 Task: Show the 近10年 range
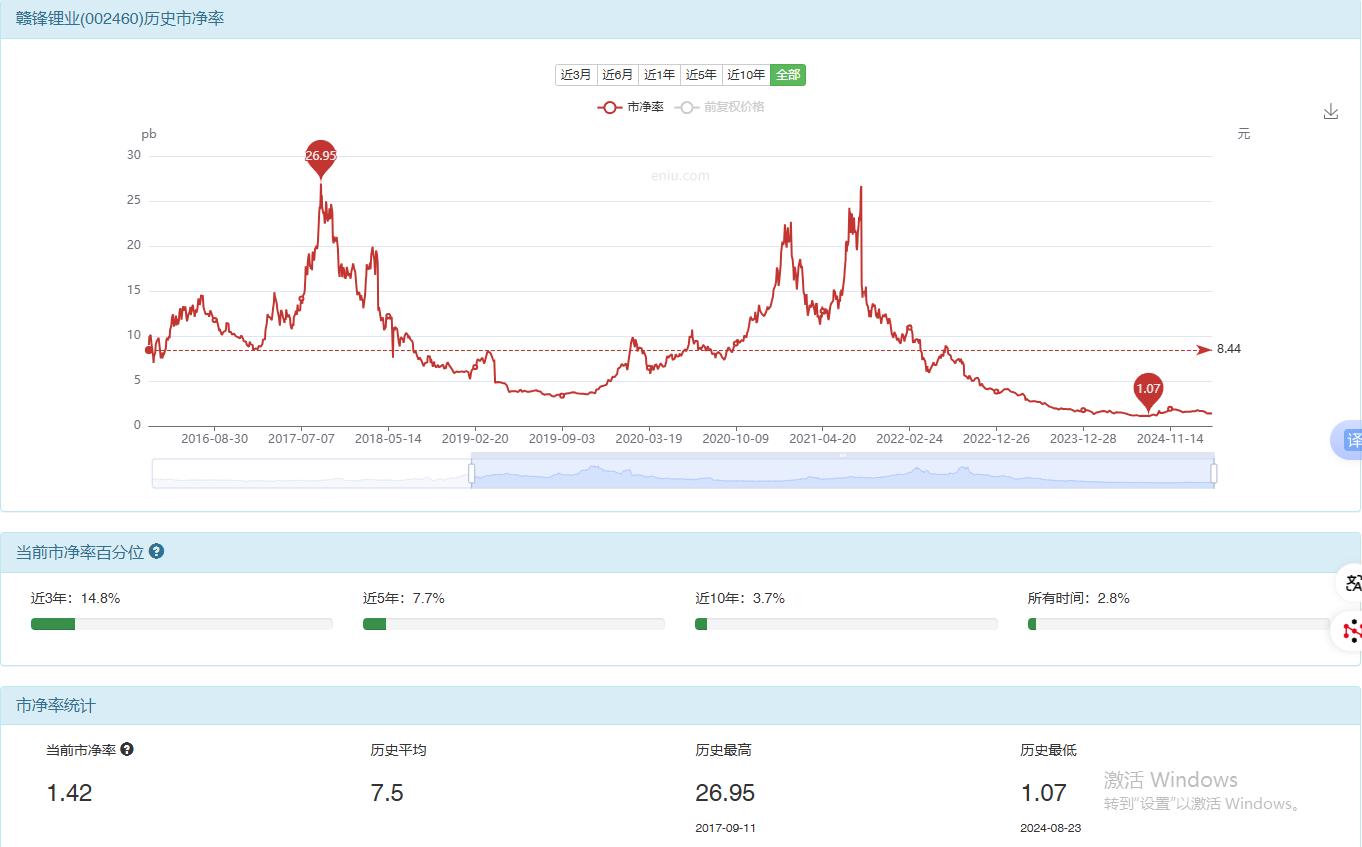pos(746,75)
